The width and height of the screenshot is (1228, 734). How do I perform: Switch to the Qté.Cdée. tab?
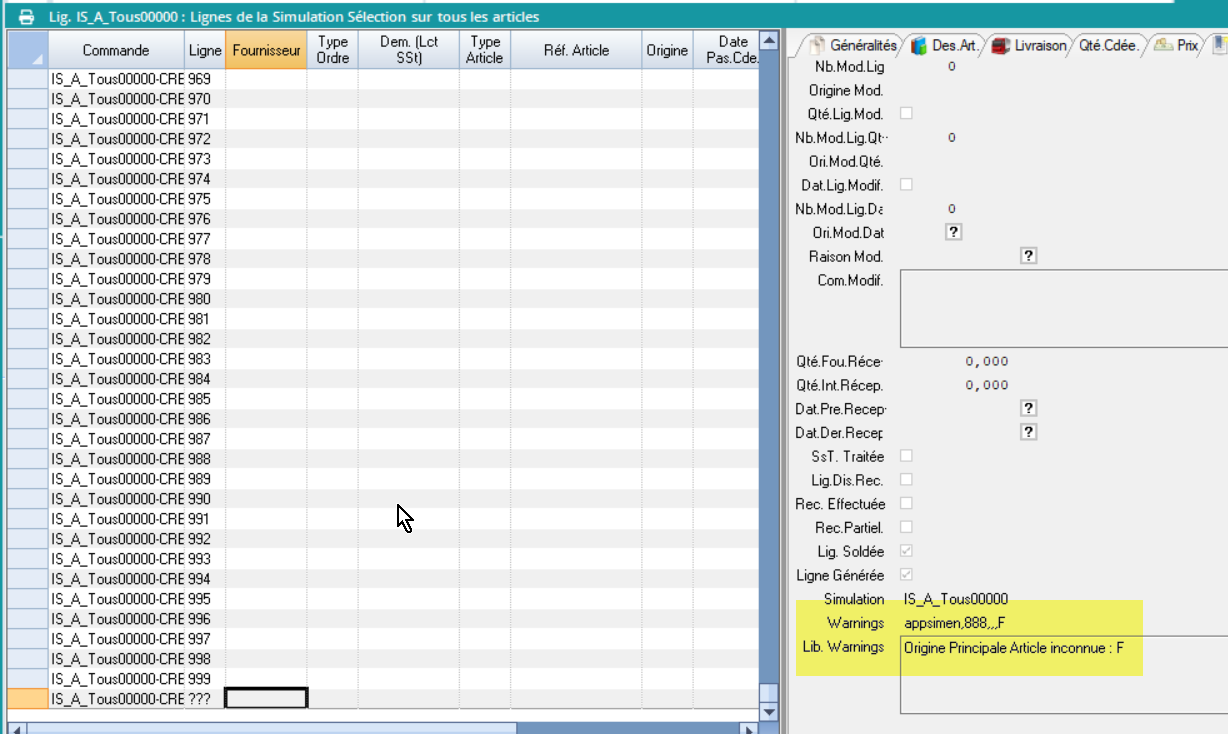(x=1110, y=46)
